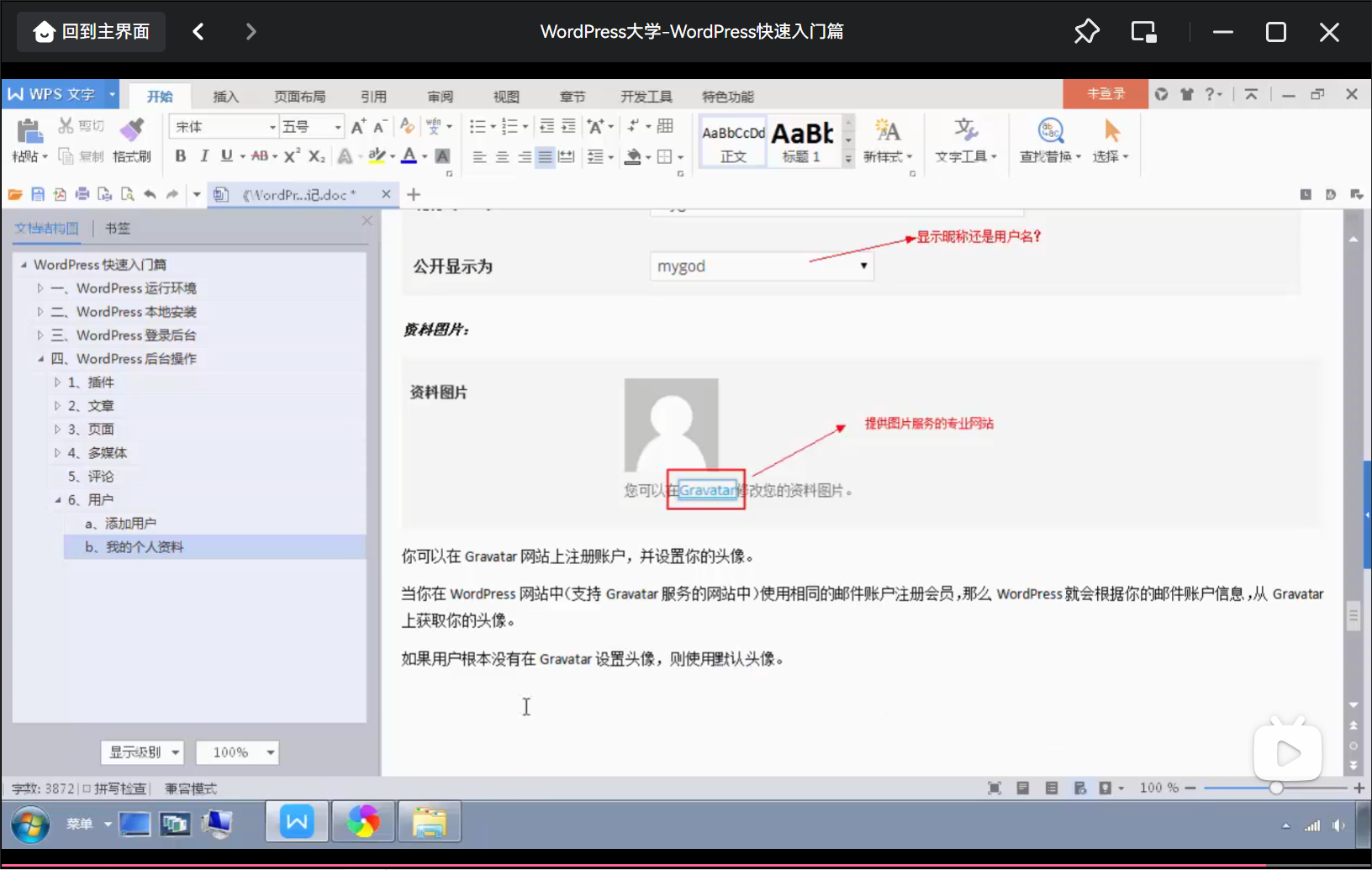The width and height of the screenshot is (1372, 870).
Task: Click the highlight color marker swatch
Action: click(x=377, y=156)
